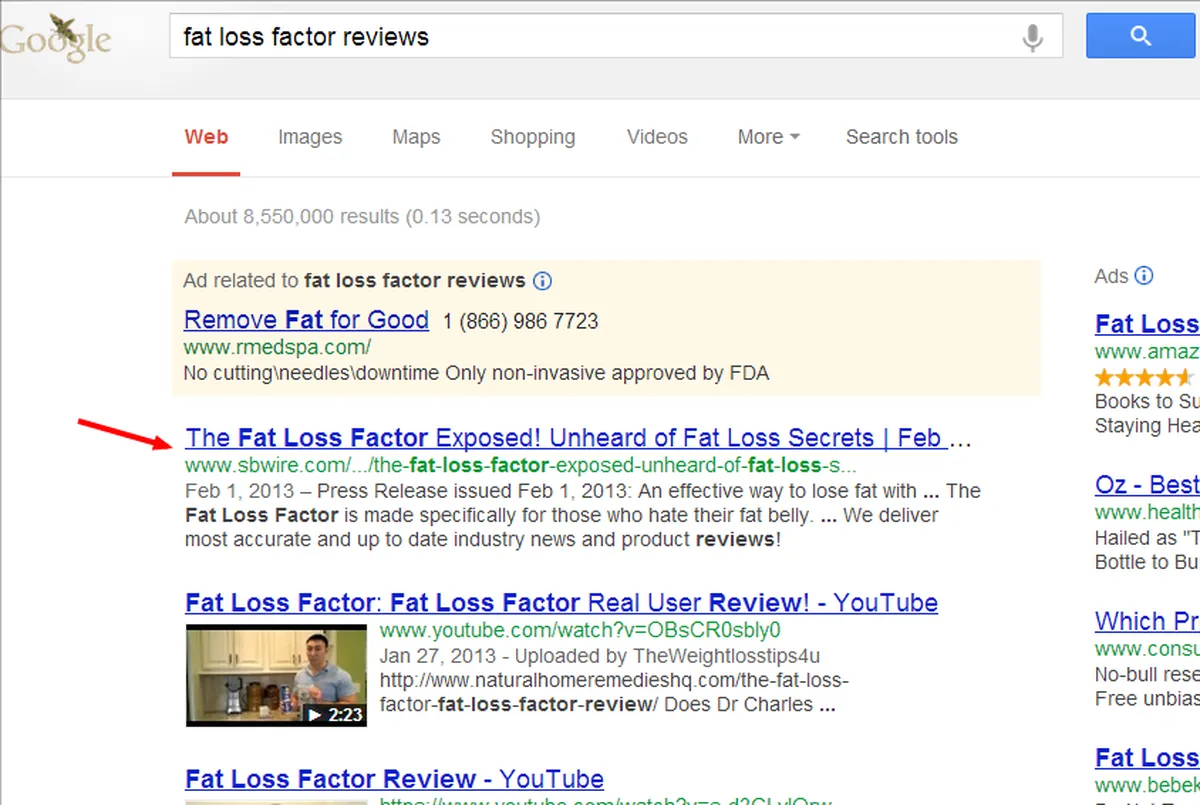This screenshot has width=1200, height=805.
Task: Click the info icon next to Ads
Action: pyautogui.click(x=1144, y=276)
